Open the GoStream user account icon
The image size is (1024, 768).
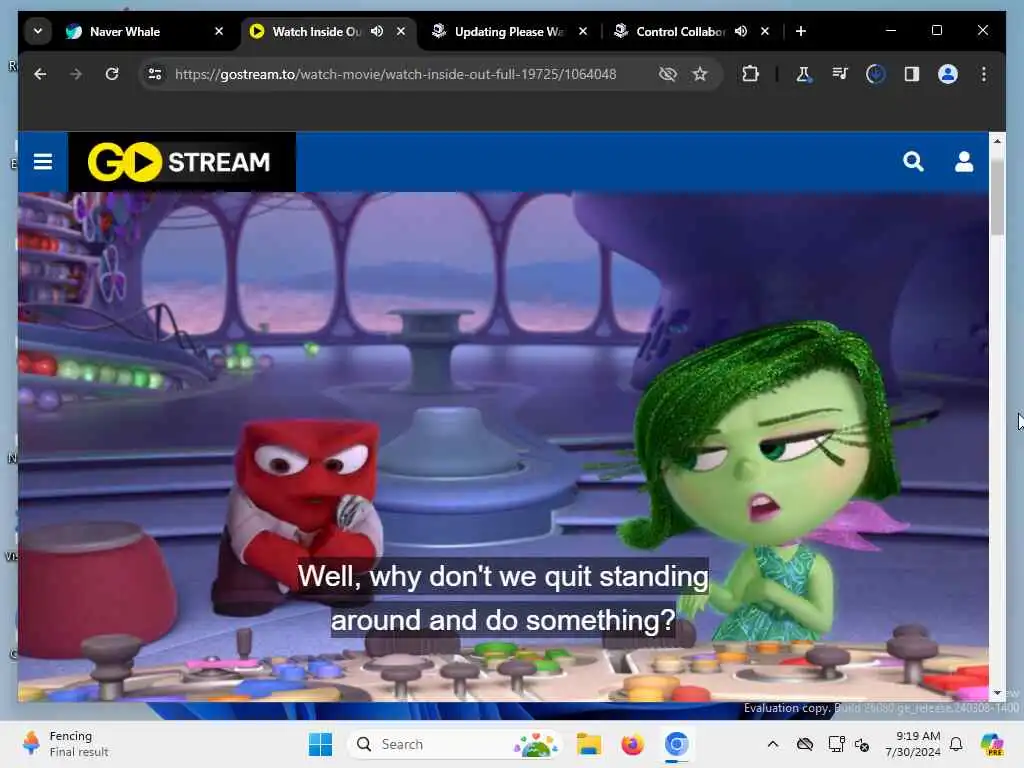964,161
